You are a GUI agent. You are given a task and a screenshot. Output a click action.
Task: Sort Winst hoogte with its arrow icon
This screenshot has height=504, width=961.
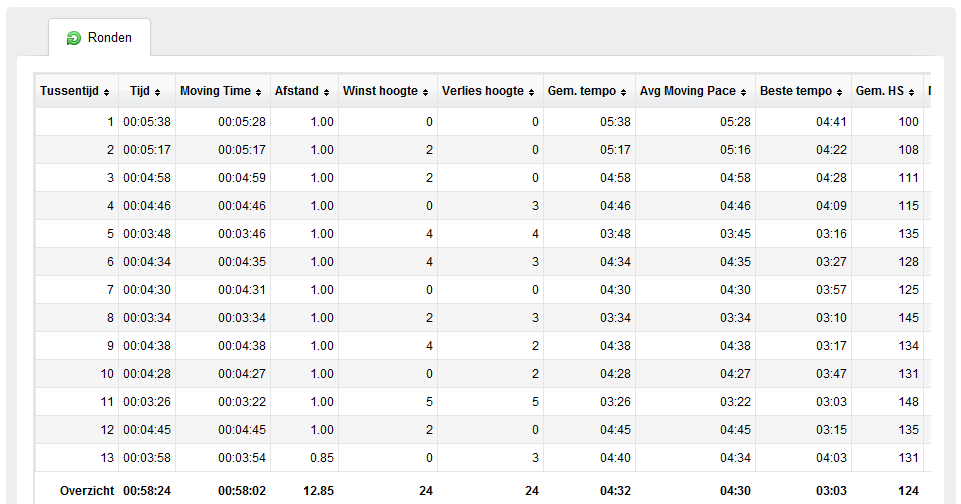click(x=425, y=92)
